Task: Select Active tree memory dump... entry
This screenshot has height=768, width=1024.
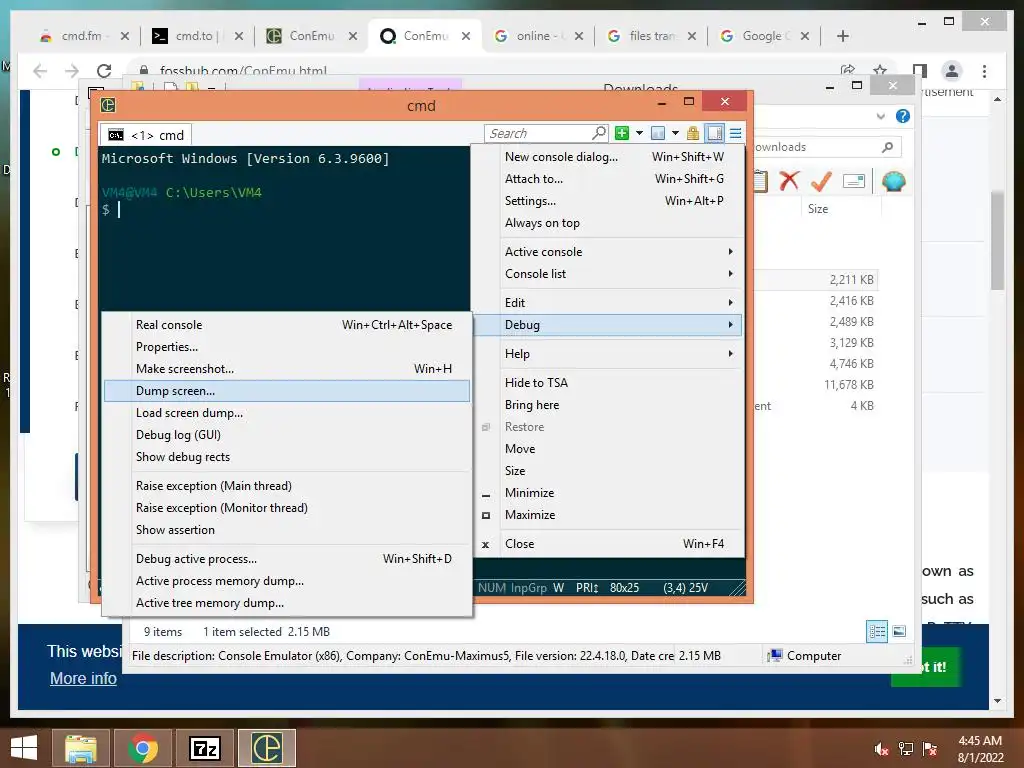Action: coord(287,603)
